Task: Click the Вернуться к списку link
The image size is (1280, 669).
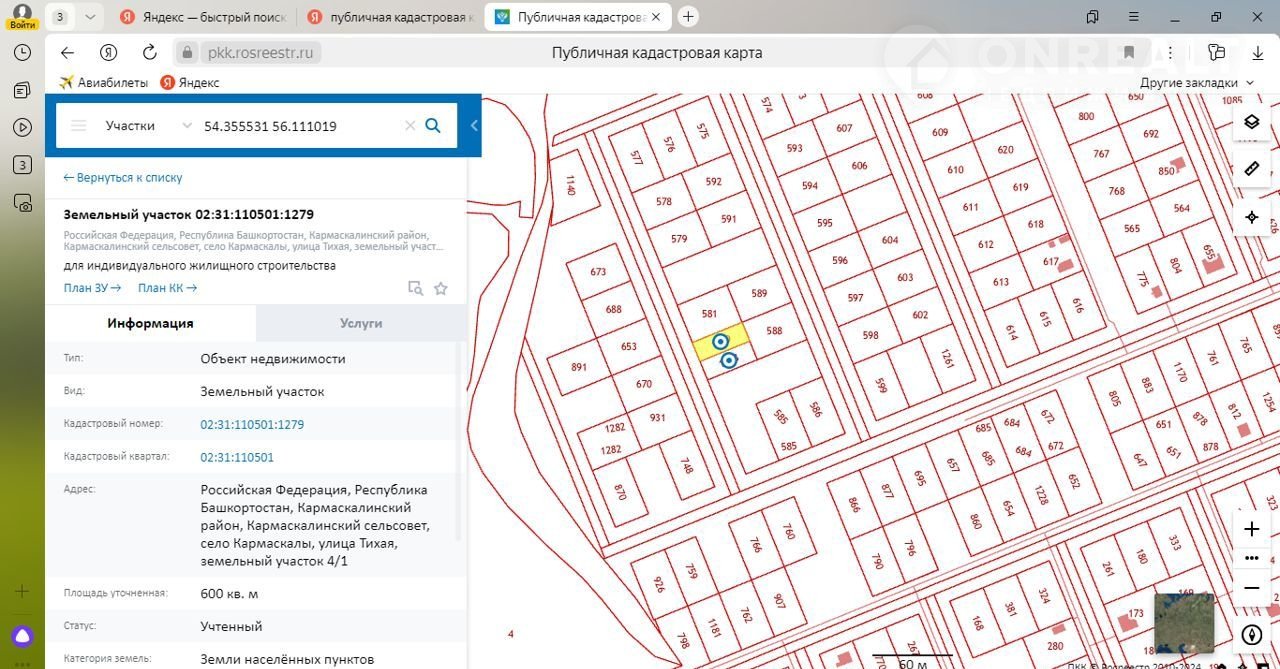Action: (x=123, y=177)
